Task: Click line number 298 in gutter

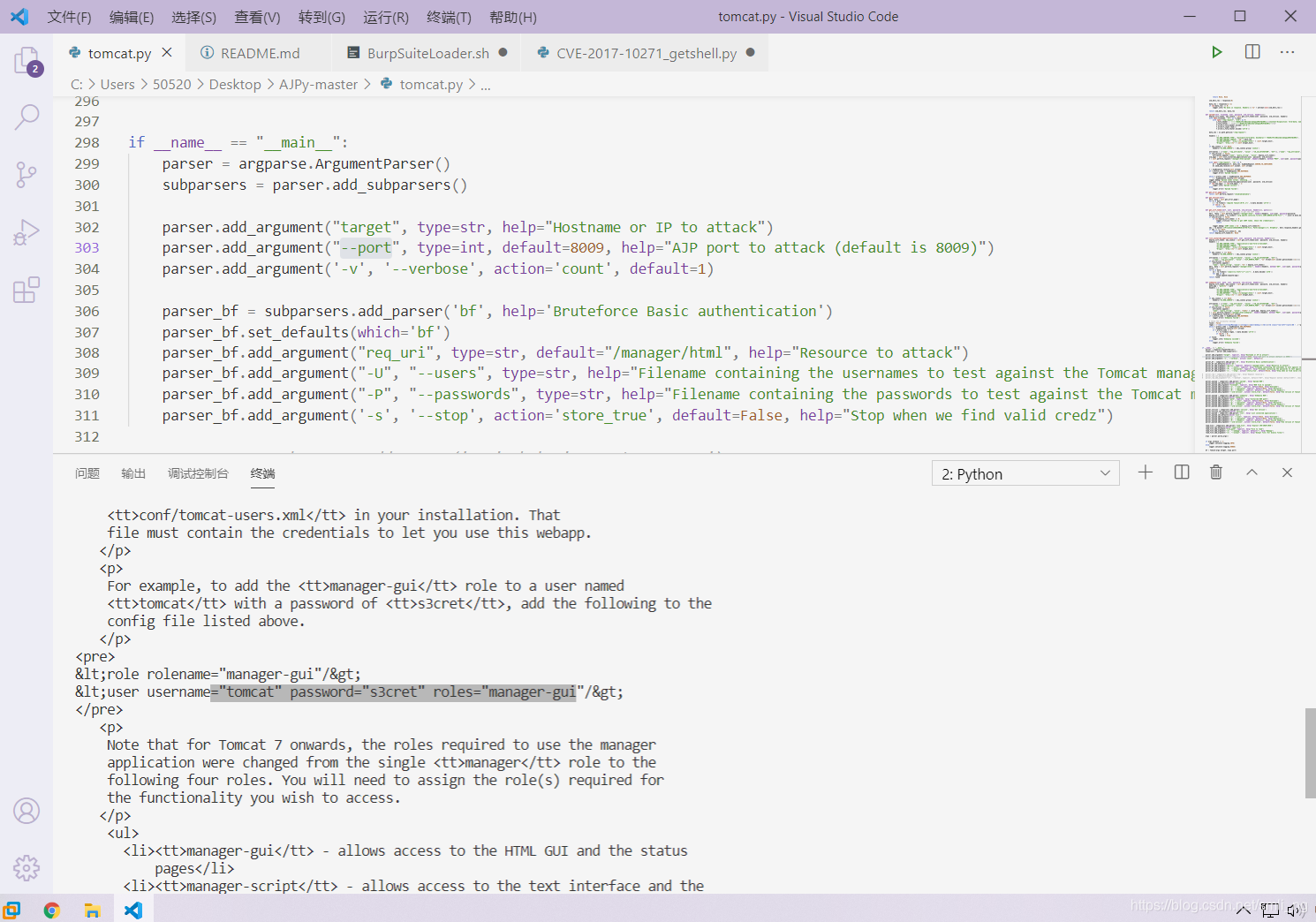Action: [87, 142]
